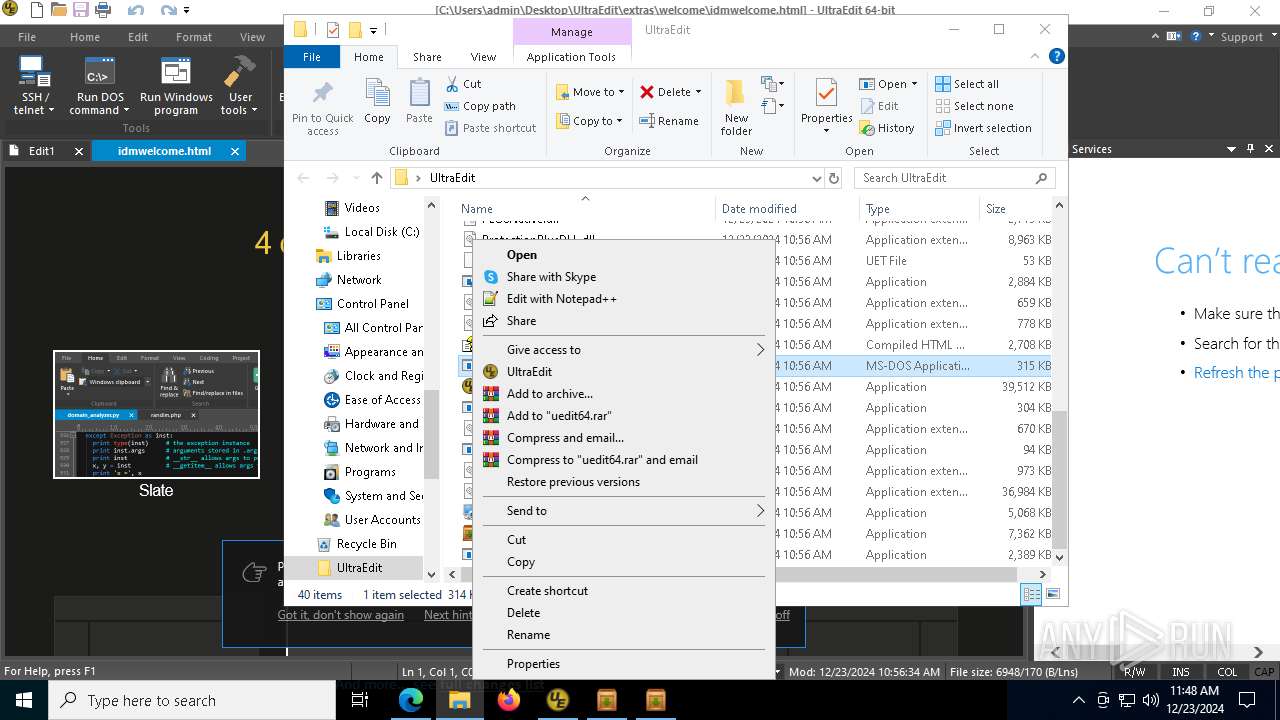Click History in Open group
Image resolution: width=1280 pixels, height=720 pixels.
click(886, 128)
